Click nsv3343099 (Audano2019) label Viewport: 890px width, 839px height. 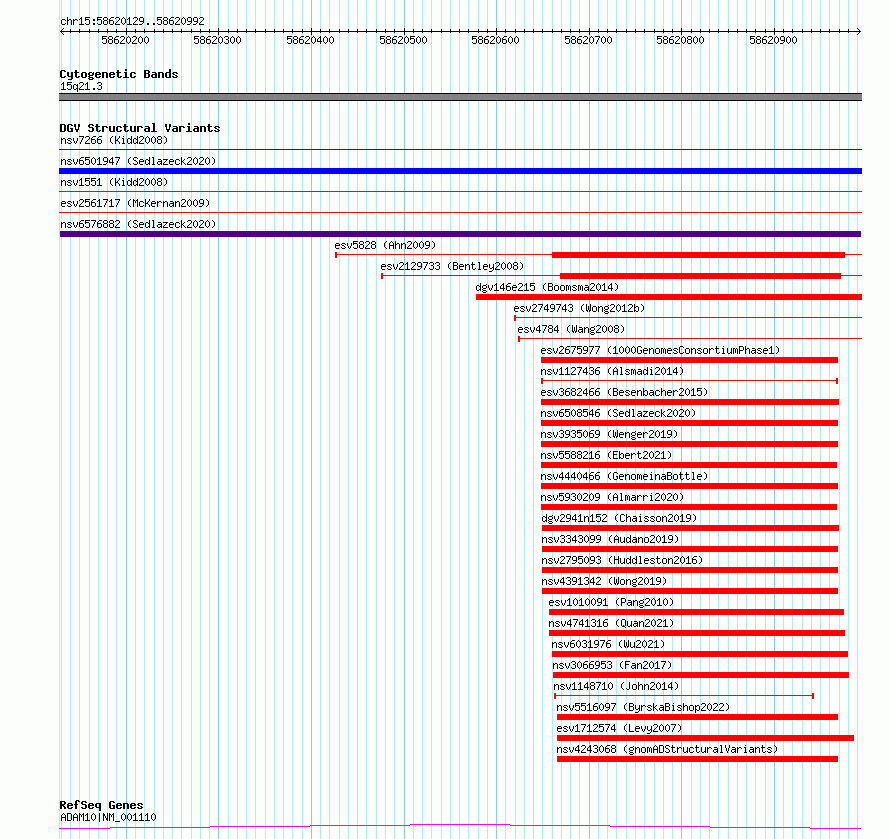click(x=610, y=539)
